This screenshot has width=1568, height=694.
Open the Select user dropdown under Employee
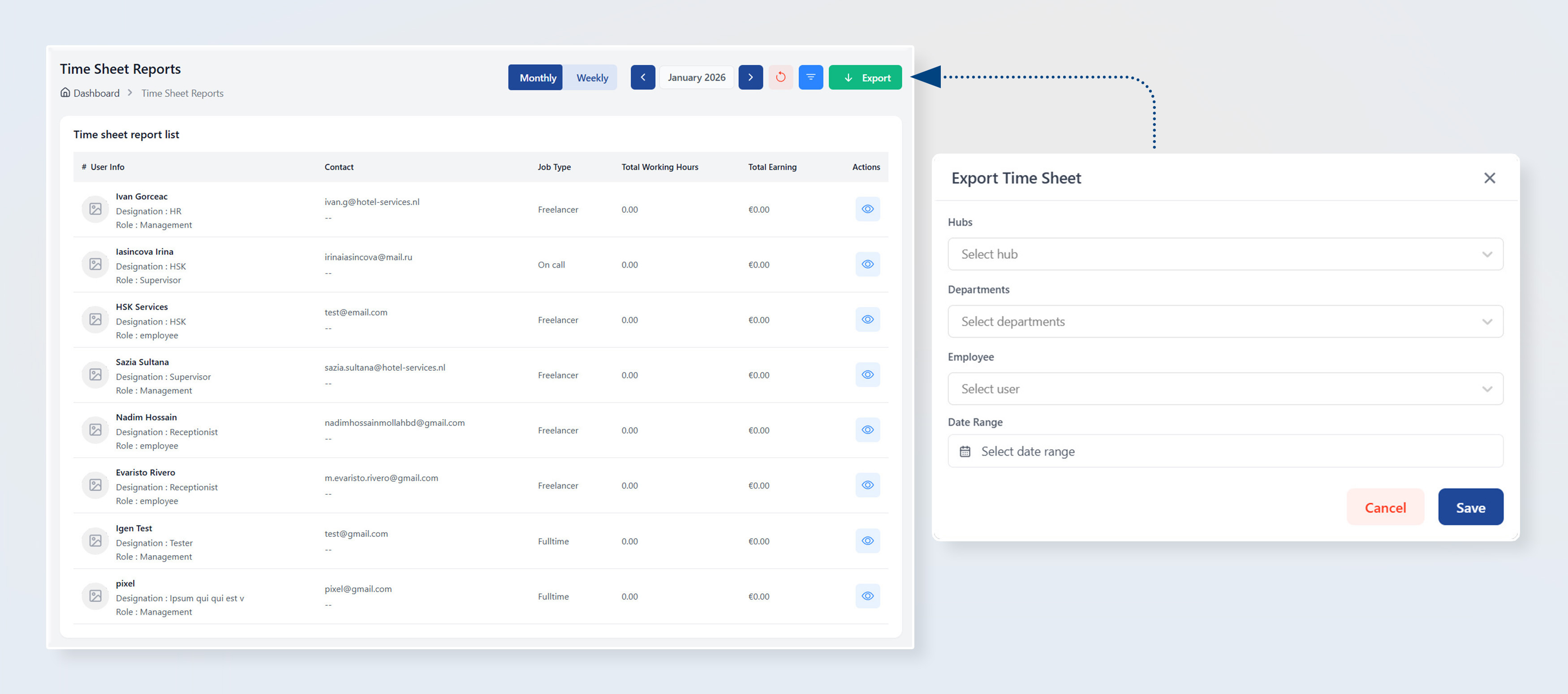pos(1225,389)
